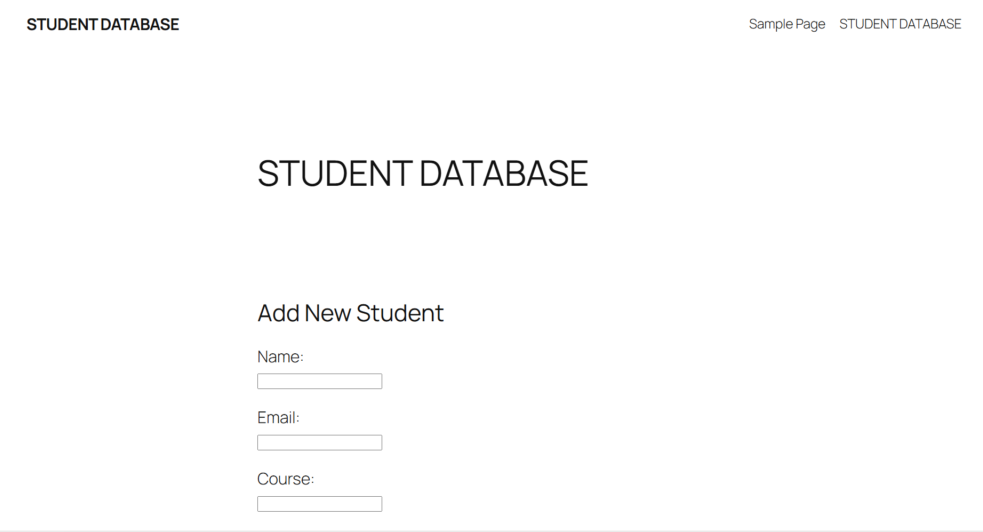The height and width of the screenshot is (532, 983).
Task: Click the Email field label
Action: [x=278, y=418]
